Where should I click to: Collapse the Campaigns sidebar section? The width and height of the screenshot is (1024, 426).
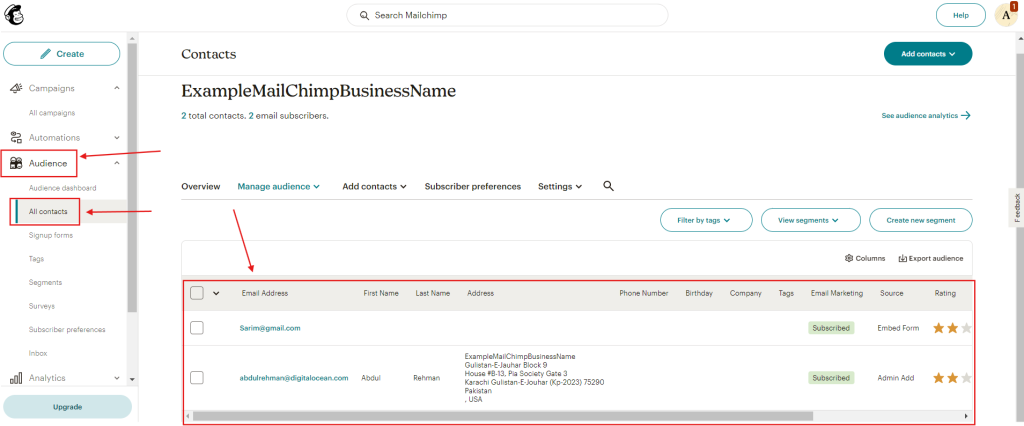(117, 88)
